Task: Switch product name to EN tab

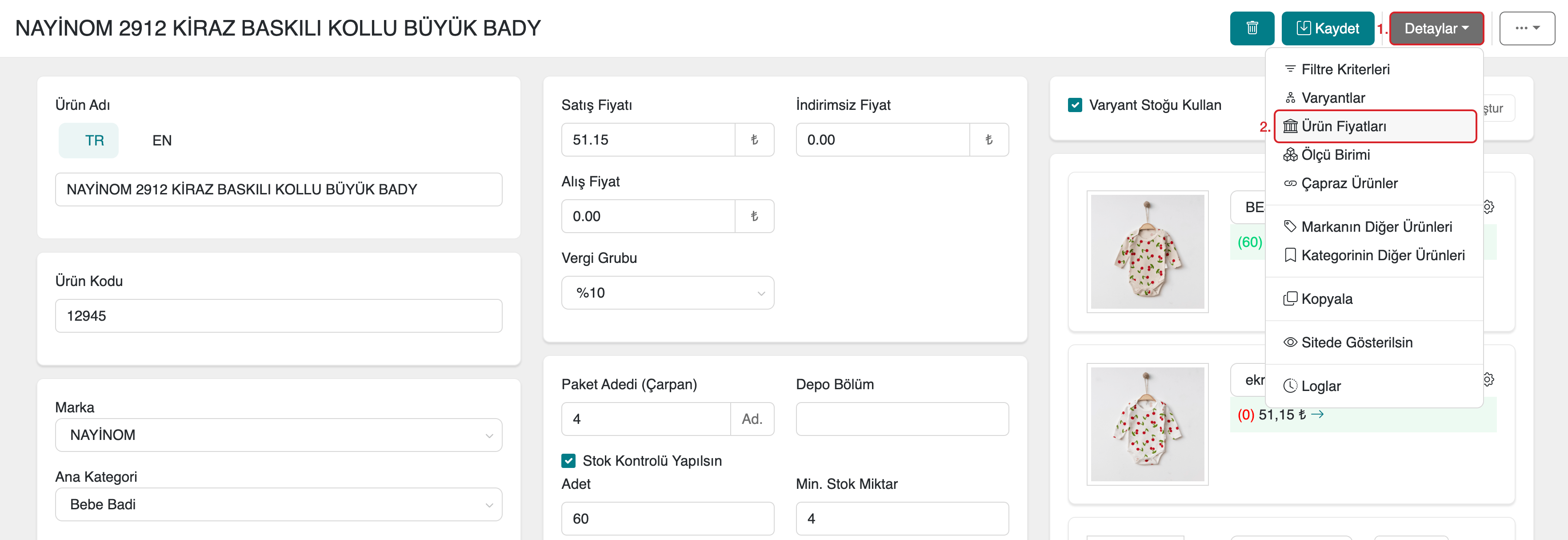Action: point(162,141)
